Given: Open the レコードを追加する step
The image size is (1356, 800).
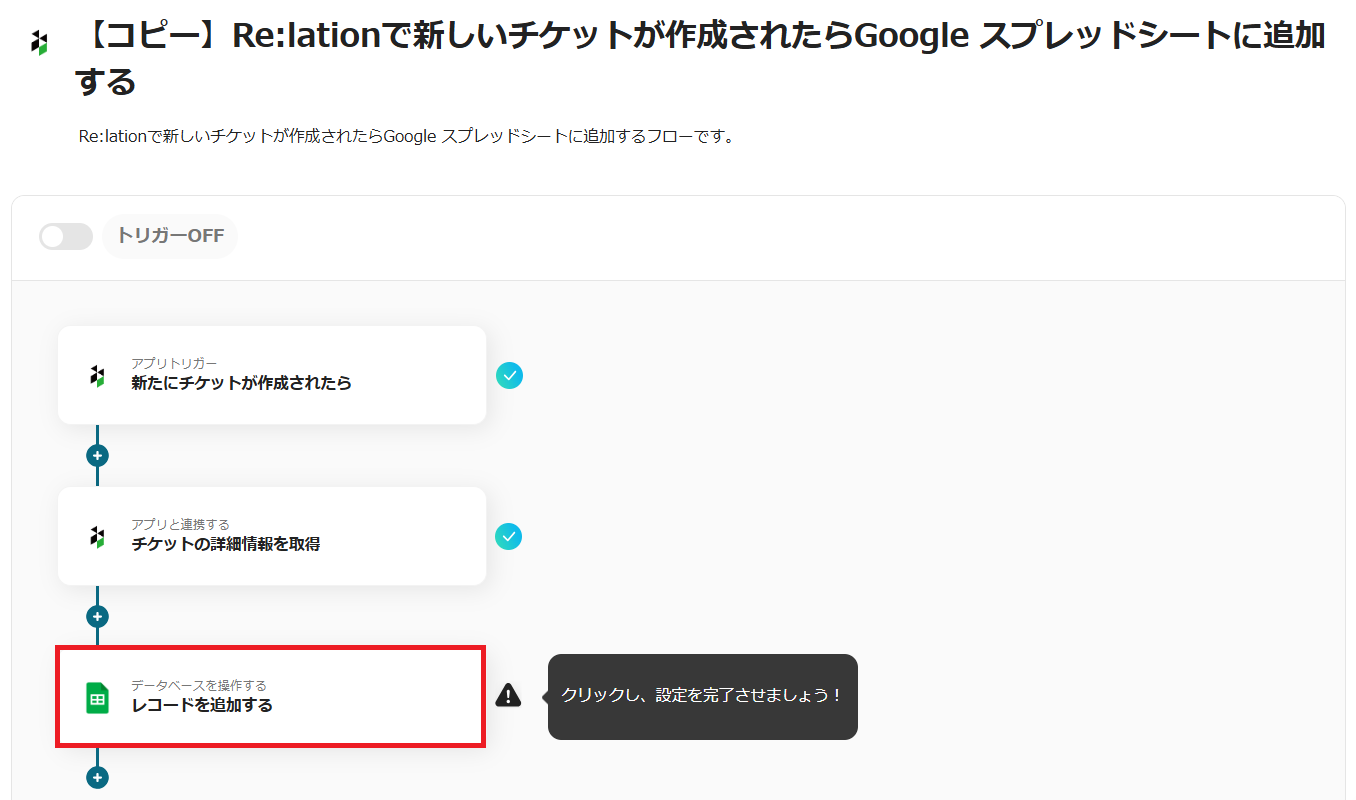Looking at the screenshot, I should (x=272, y=697).
